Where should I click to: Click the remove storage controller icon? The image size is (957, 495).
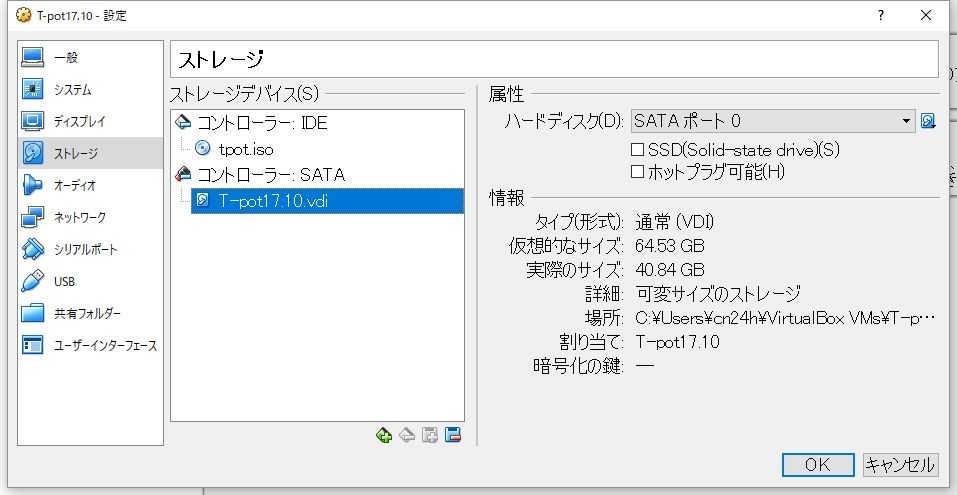pos(407,435)
